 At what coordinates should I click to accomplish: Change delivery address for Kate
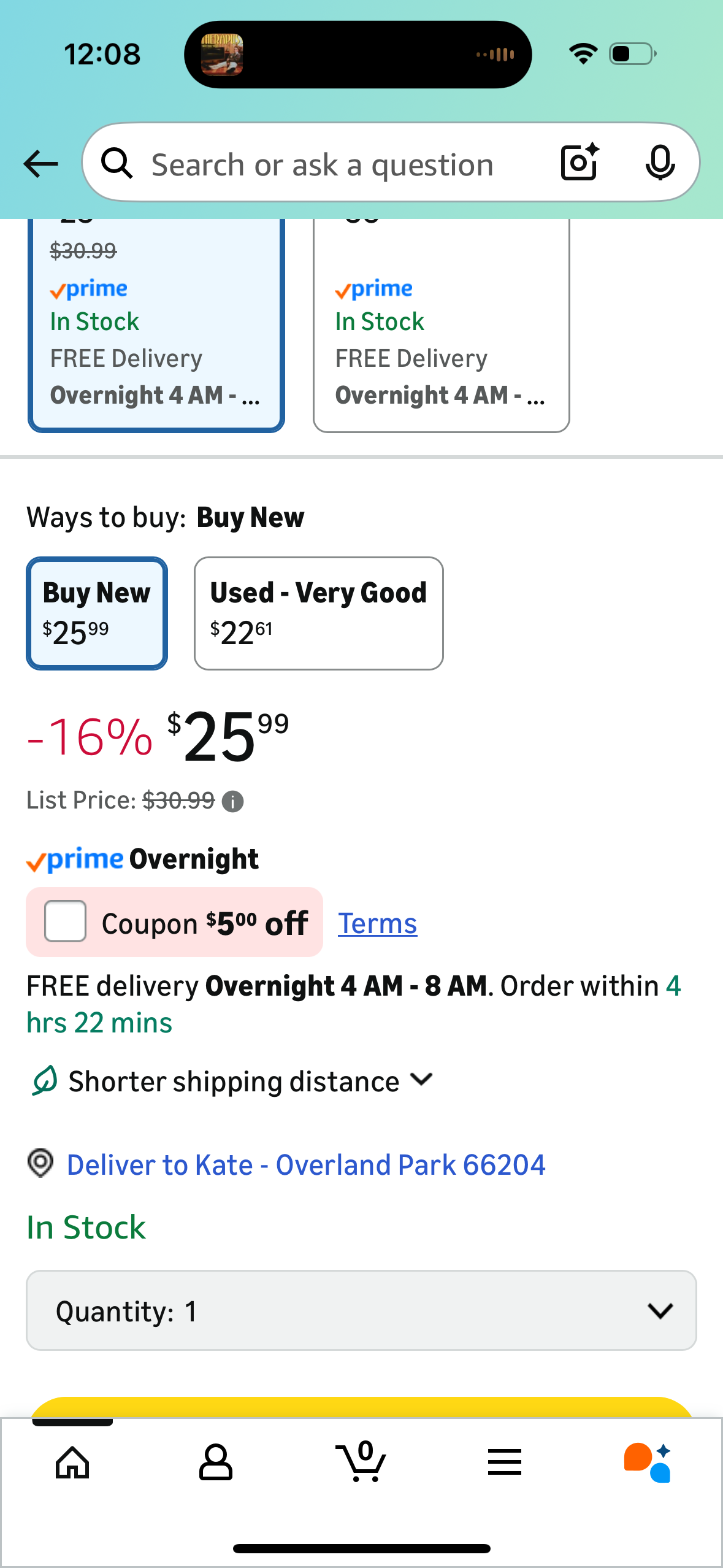point(305,1164)
